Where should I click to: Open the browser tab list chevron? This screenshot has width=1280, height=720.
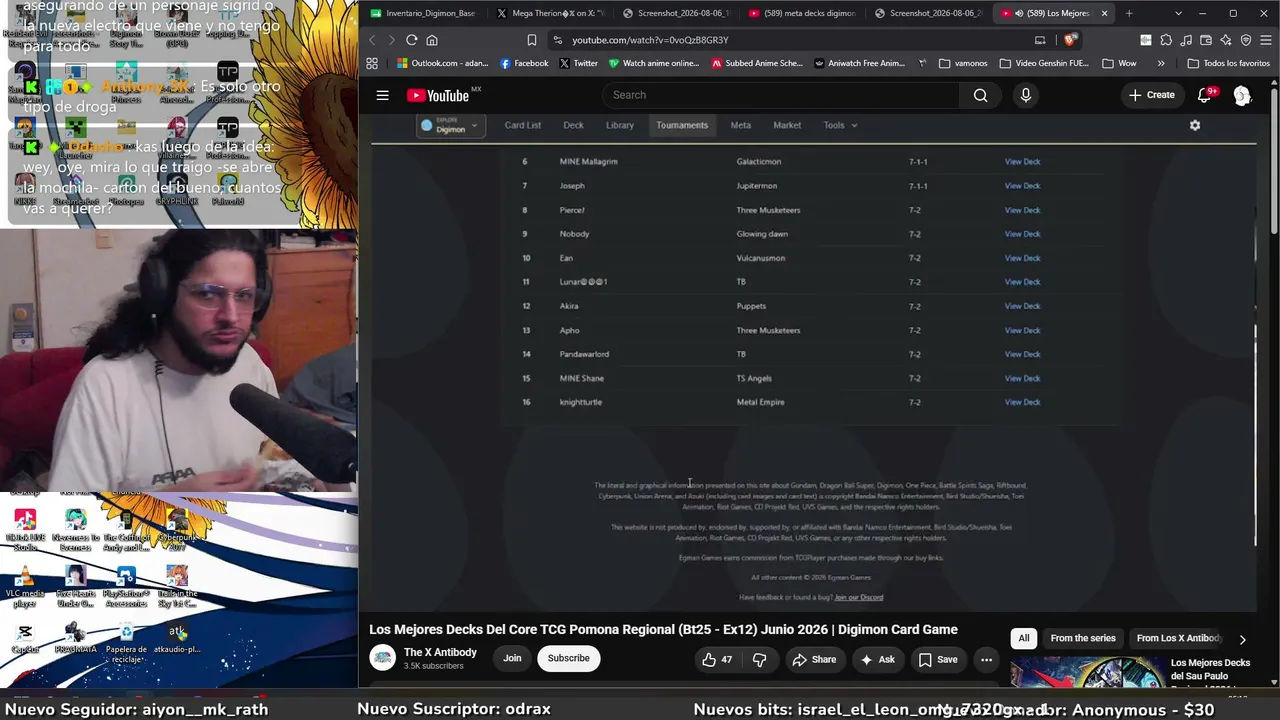1178,13
